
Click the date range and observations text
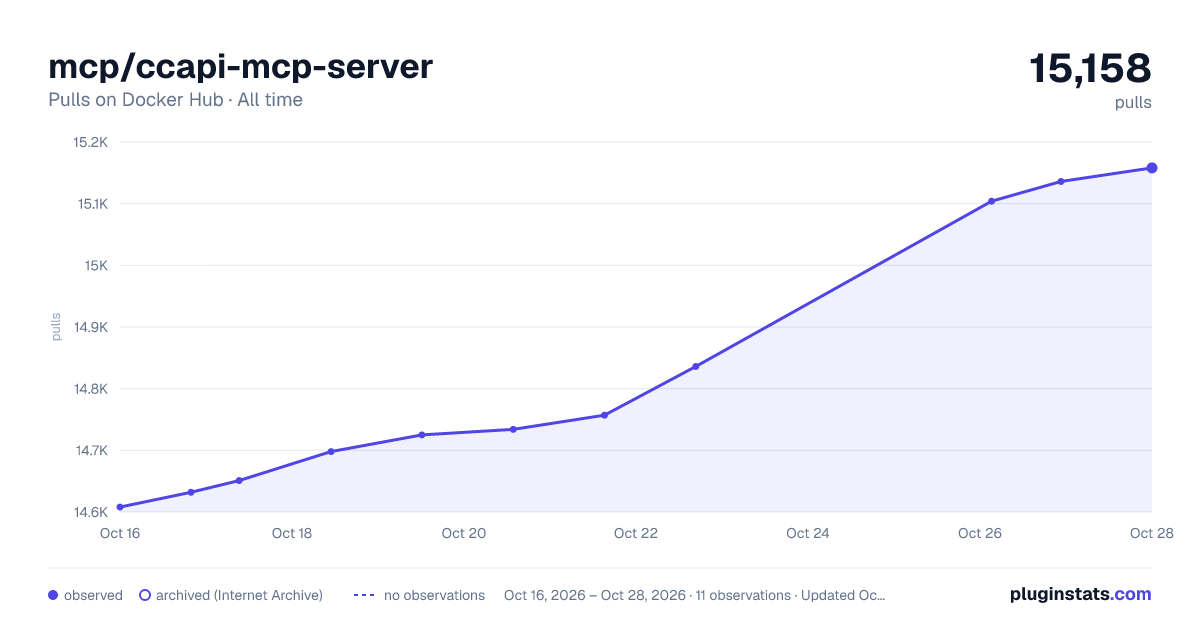coord(695,595)
